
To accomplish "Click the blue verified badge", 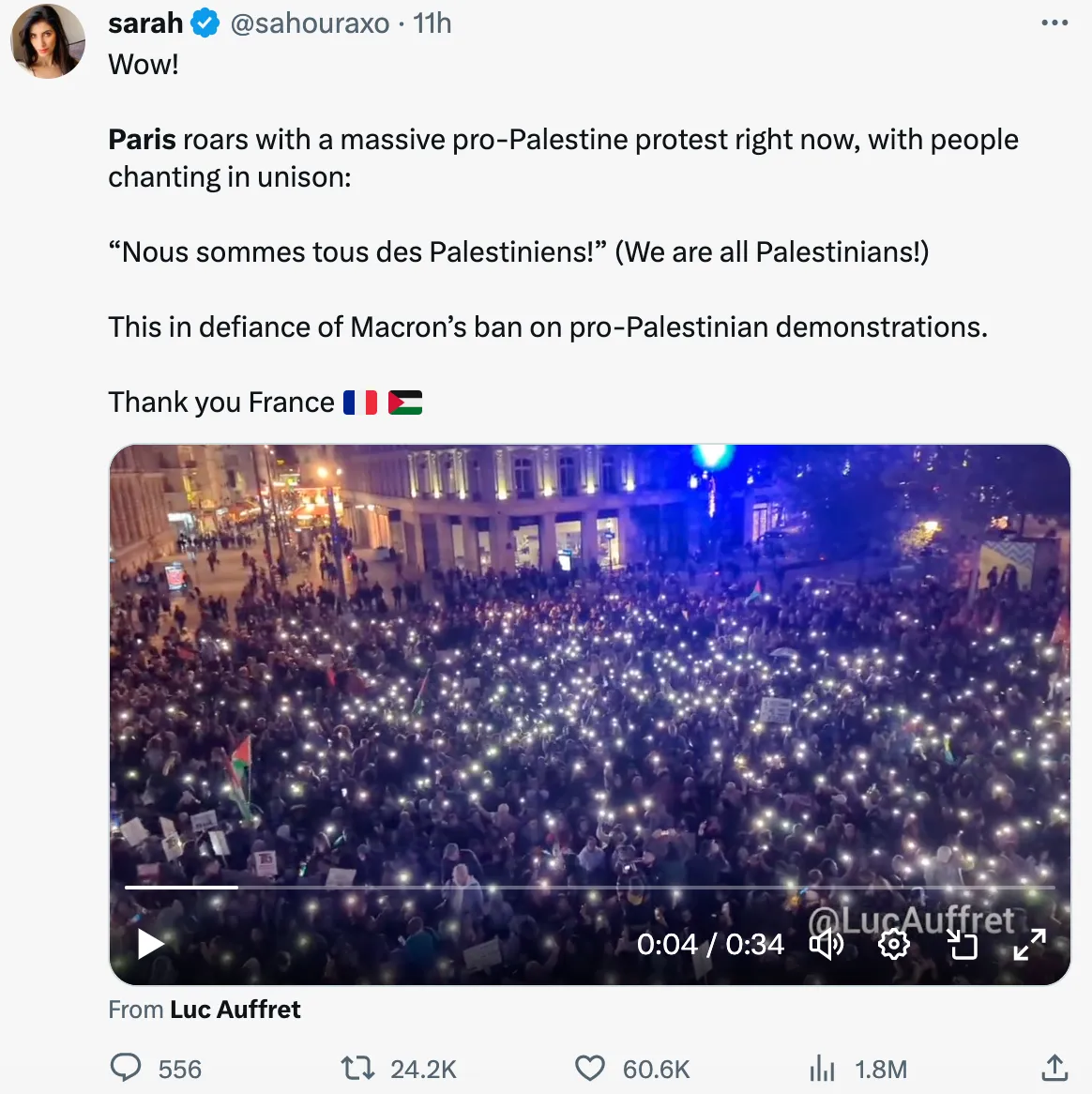I will click(205, 23).
